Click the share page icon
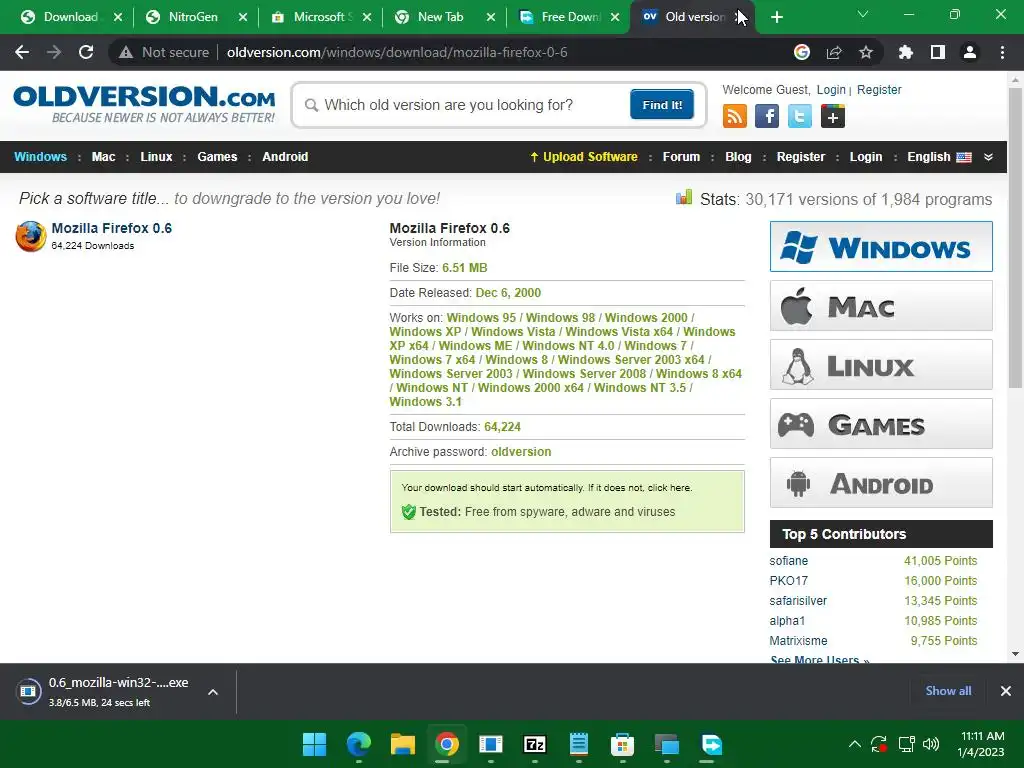This screenshot has width=1024, height=768. pyautogui.click(x=834, y=52)
